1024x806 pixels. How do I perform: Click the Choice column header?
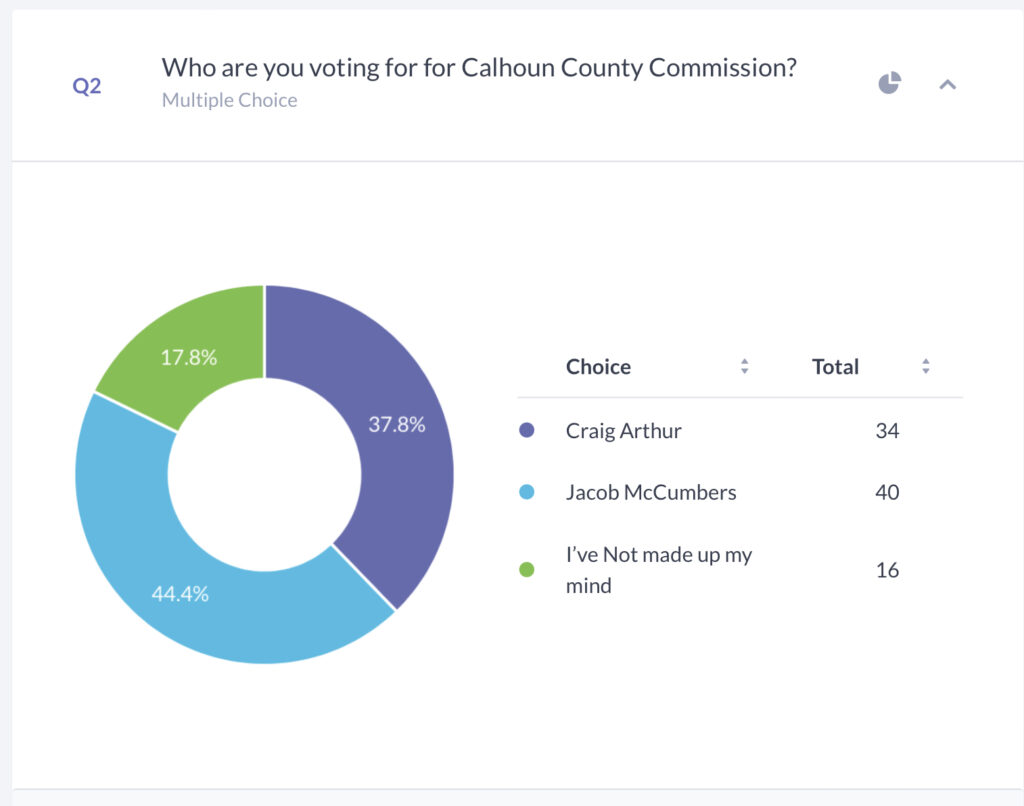point(598,367)
